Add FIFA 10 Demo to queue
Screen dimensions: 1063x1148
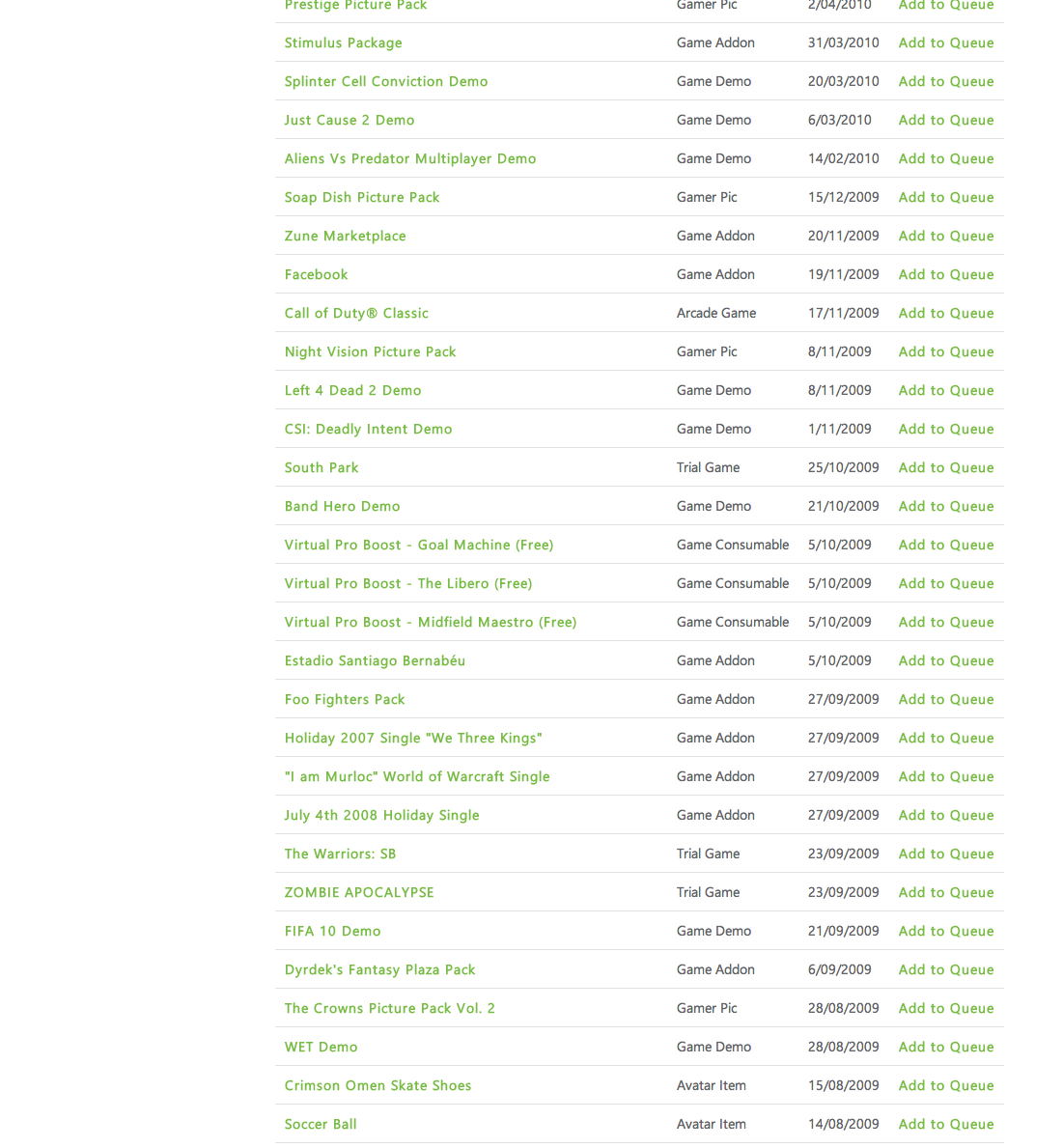[x=946, y=932]
